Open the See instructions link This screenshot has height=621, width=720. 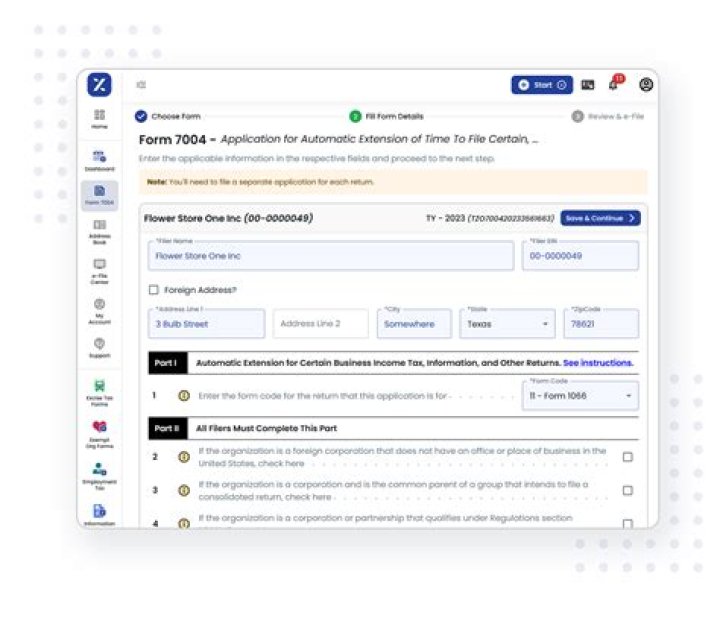(x=597, y=363)
